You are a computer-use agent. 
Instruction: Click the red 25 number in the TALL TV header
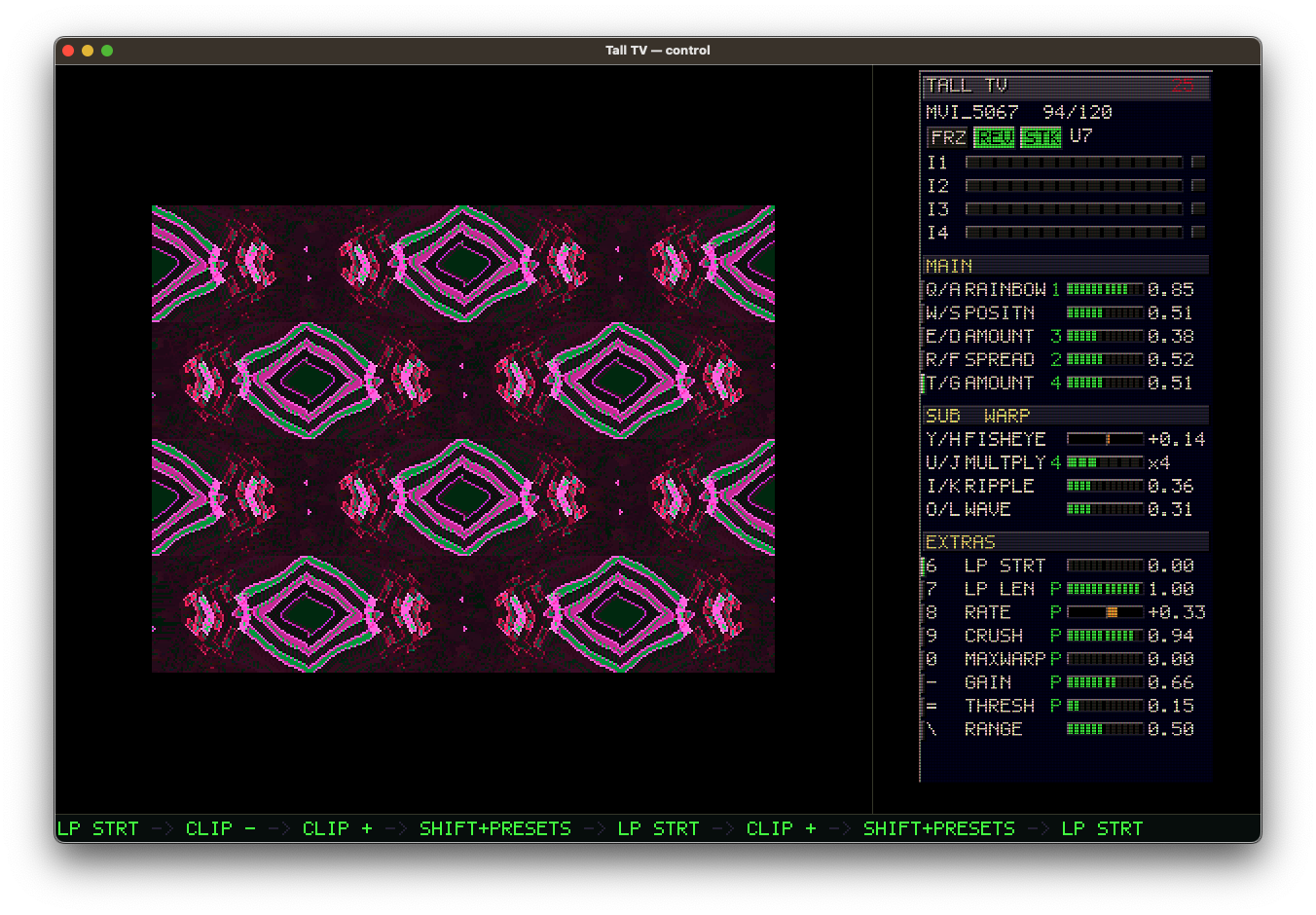1183,86
